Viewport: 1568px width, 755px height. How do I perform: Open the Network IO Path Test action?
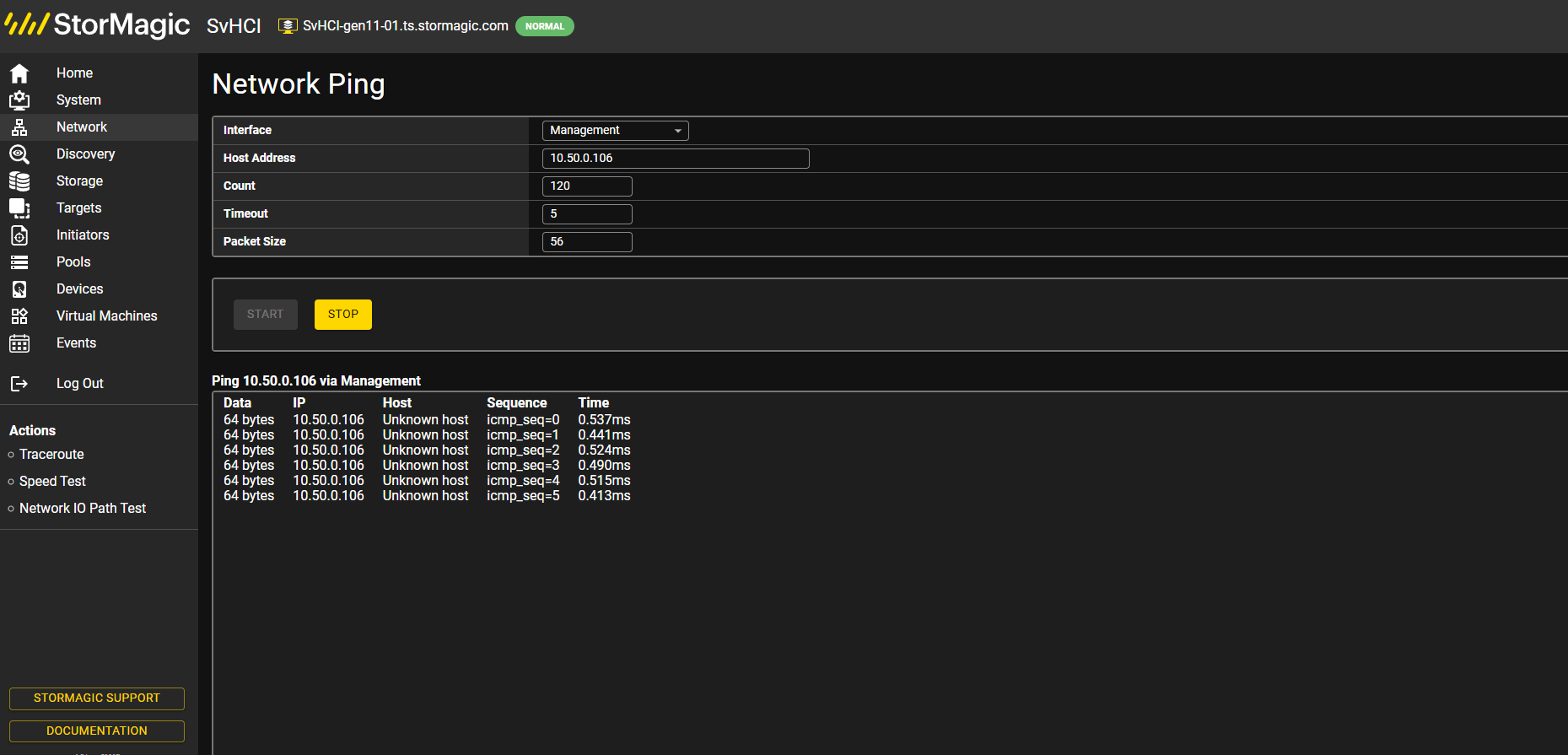[83, 509]
